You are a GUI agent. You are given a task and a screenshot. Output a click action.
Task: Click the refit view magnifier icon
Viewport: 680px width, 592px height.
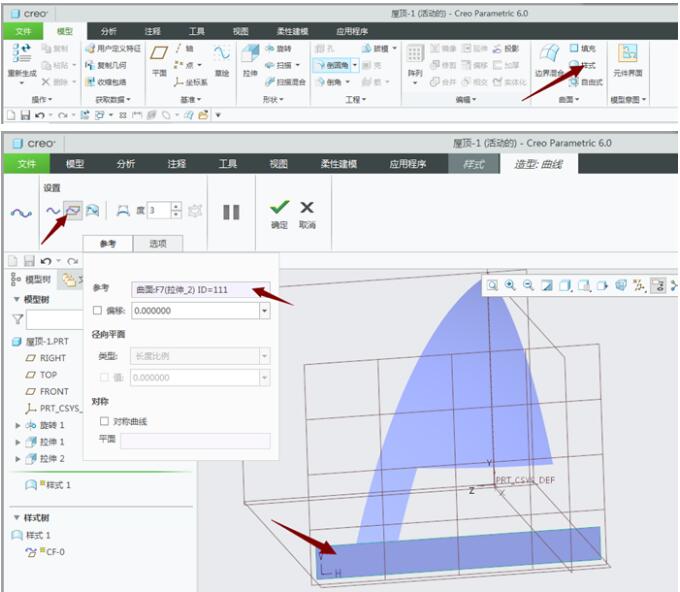tap(492, 285)
